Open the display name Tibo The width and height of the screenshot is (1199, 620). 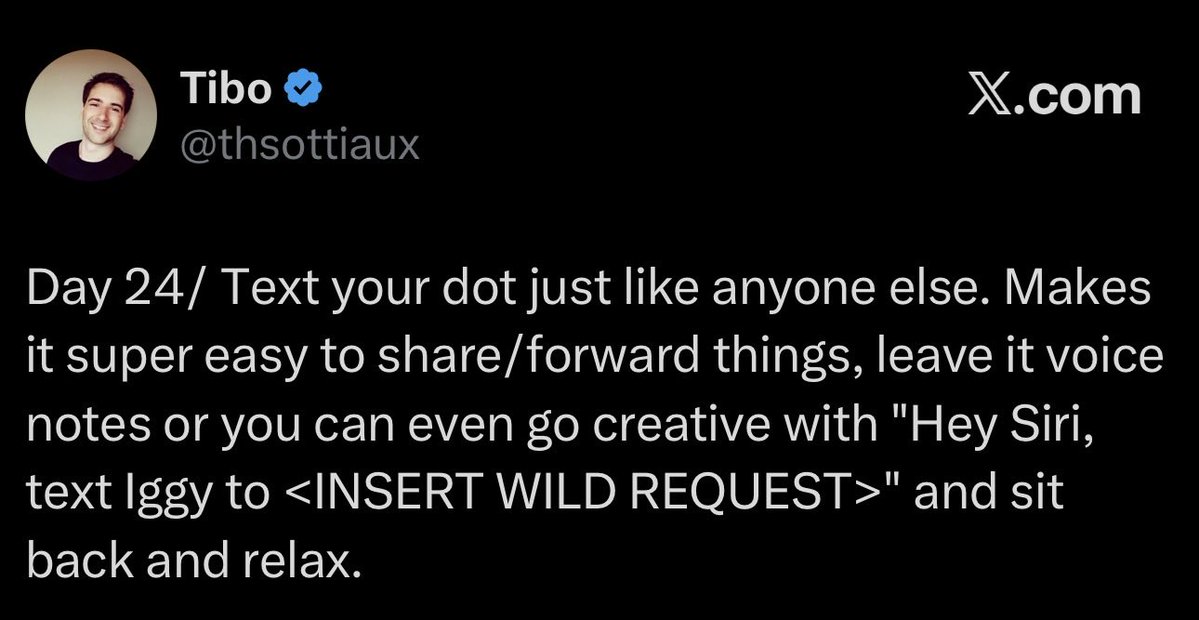[x=226, y=89]
